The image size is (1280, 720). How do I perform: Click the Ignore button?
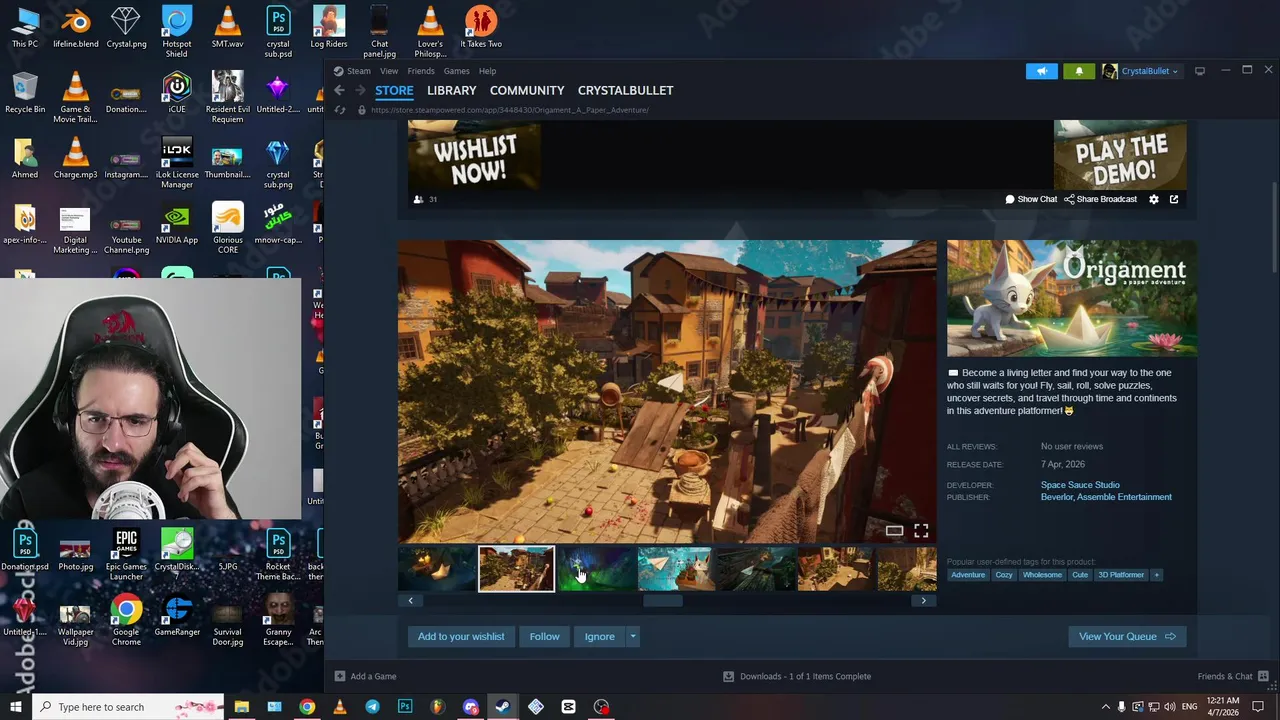pyautogui.click(x=600, y=636)
